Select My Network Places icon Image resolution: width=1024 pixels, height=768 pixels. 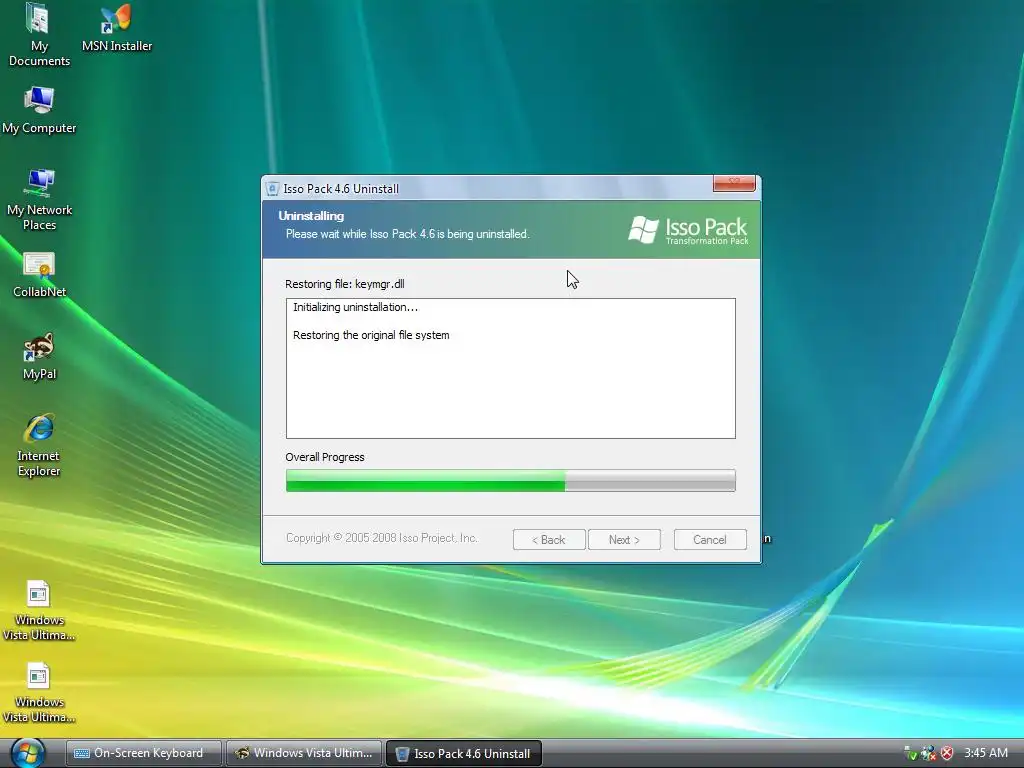pos(39,199)
